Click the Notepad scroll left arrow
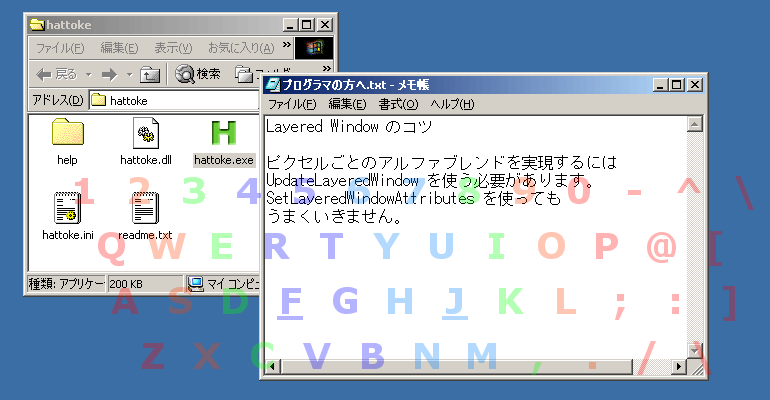The image size is (770, 400). [272, 366]
